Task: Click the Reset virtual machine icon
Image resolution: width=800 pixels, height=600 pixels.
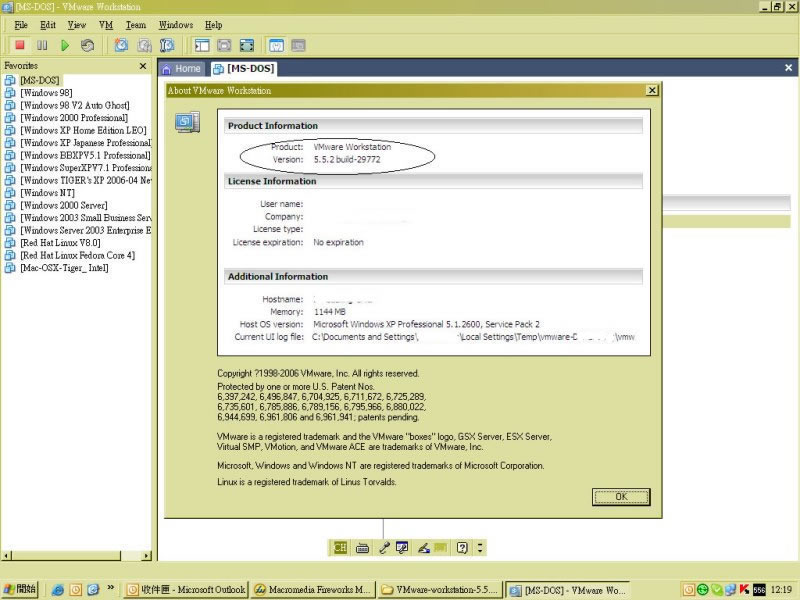Action: [x=87, y=45]
